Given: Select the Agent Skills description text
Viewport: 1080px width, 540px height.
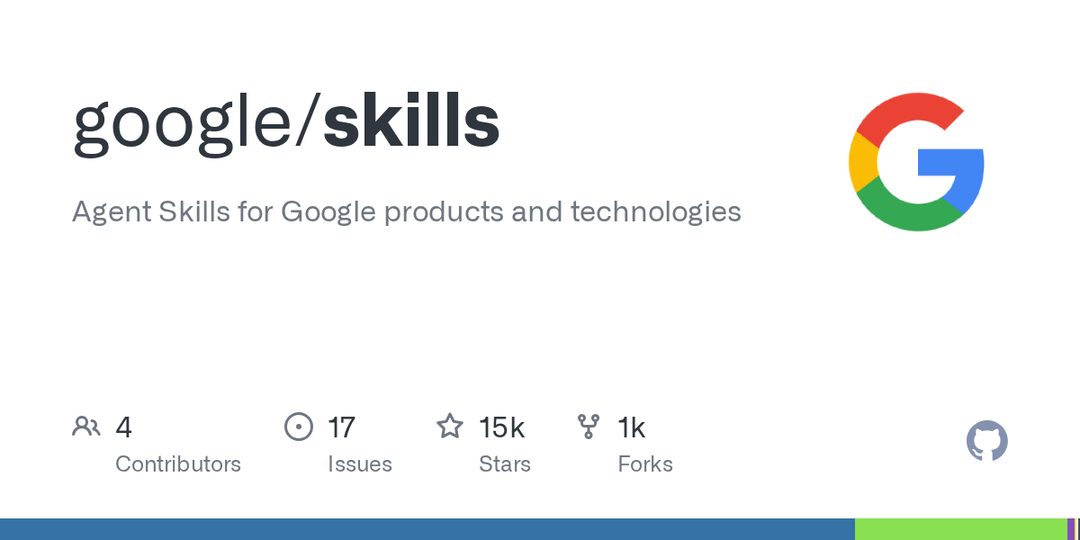Looking at the screenshot, I should 406,212.
